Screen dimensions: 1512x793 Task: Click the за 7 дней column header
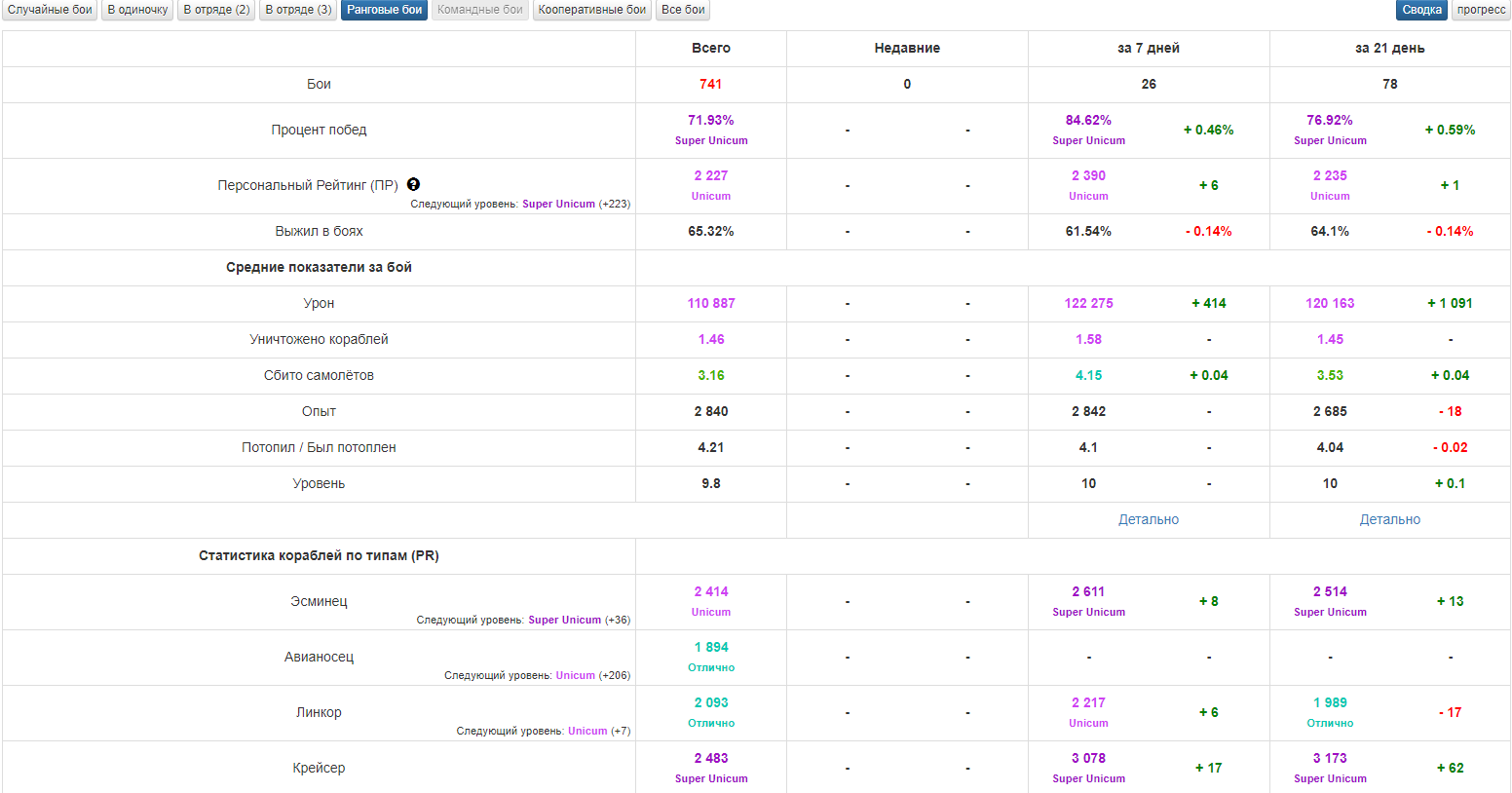[1148, 48]
